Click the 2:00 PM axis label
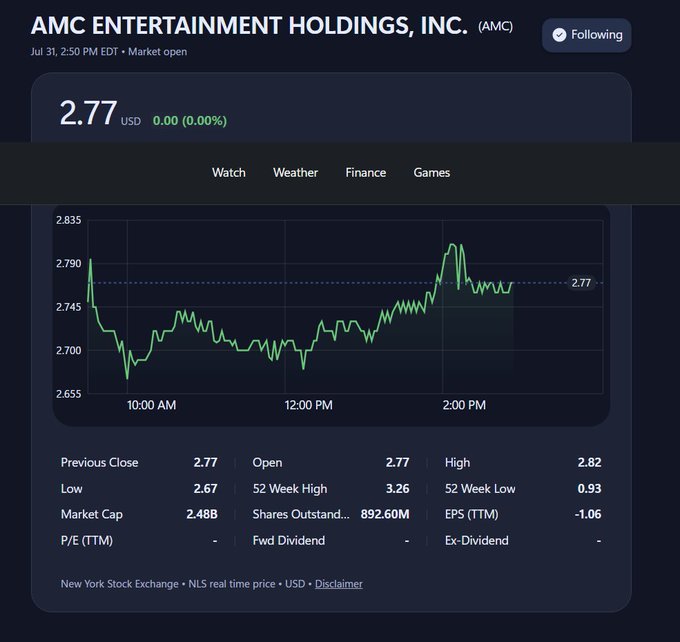 point(464,405)
